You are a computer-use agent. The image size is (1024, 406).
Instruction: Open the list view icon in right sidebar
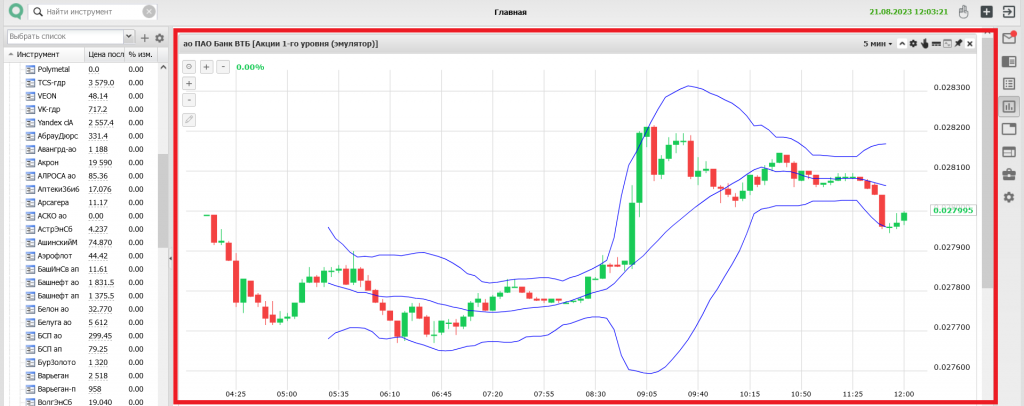[1009, 84]
